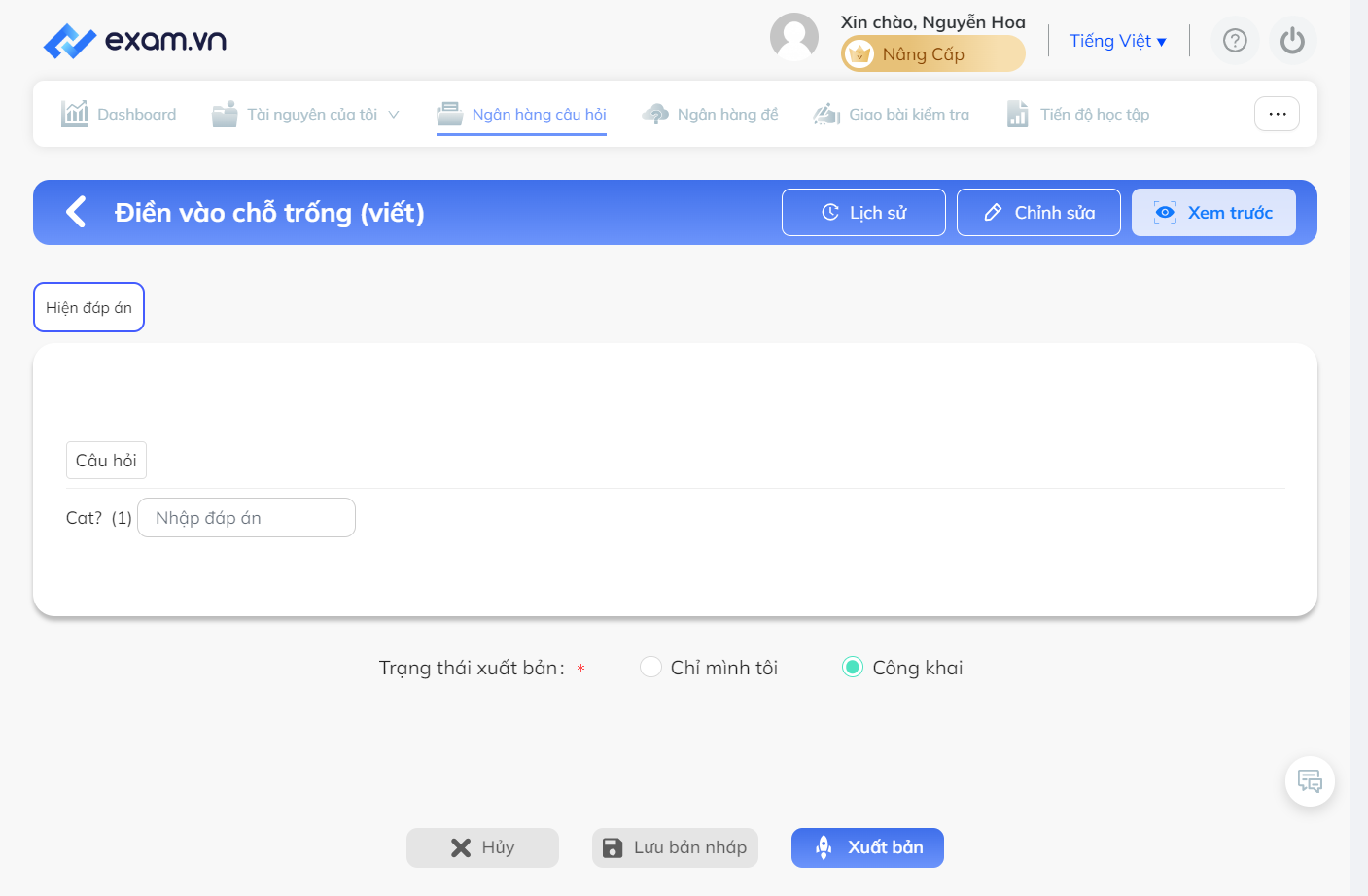Click the Ngân hàng đề cloud icon

coord(655,114)
